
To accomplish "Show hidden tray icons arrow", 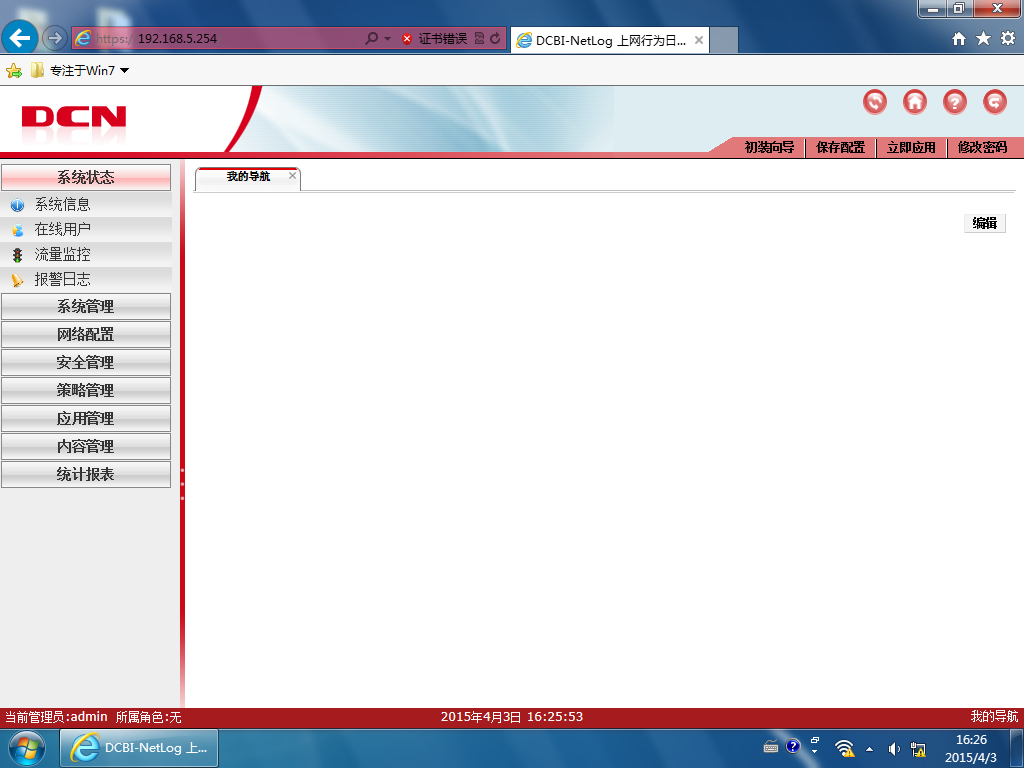I will (x=869, y=749).
